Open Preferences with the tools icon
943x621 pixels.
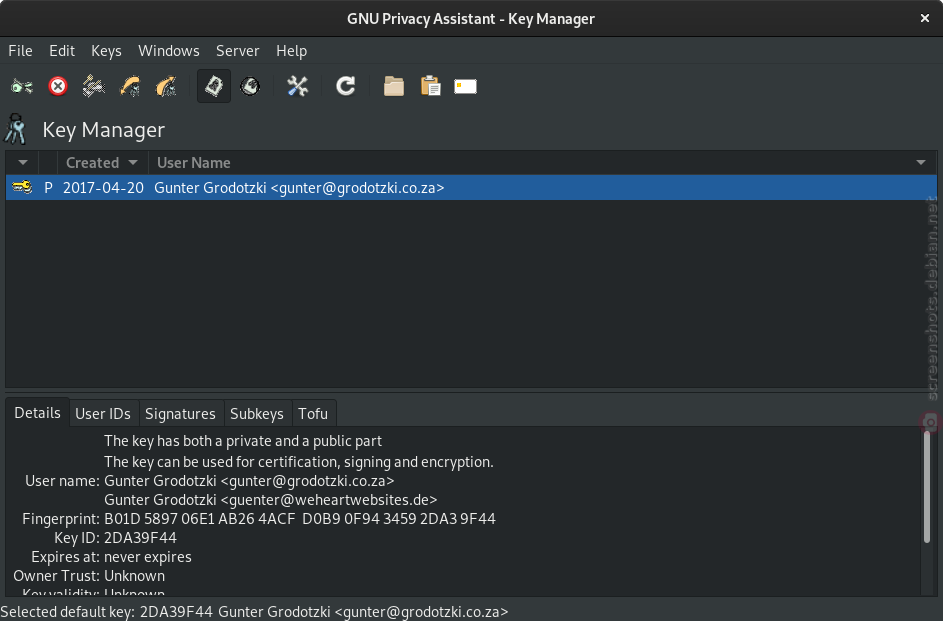click(298, 87)
